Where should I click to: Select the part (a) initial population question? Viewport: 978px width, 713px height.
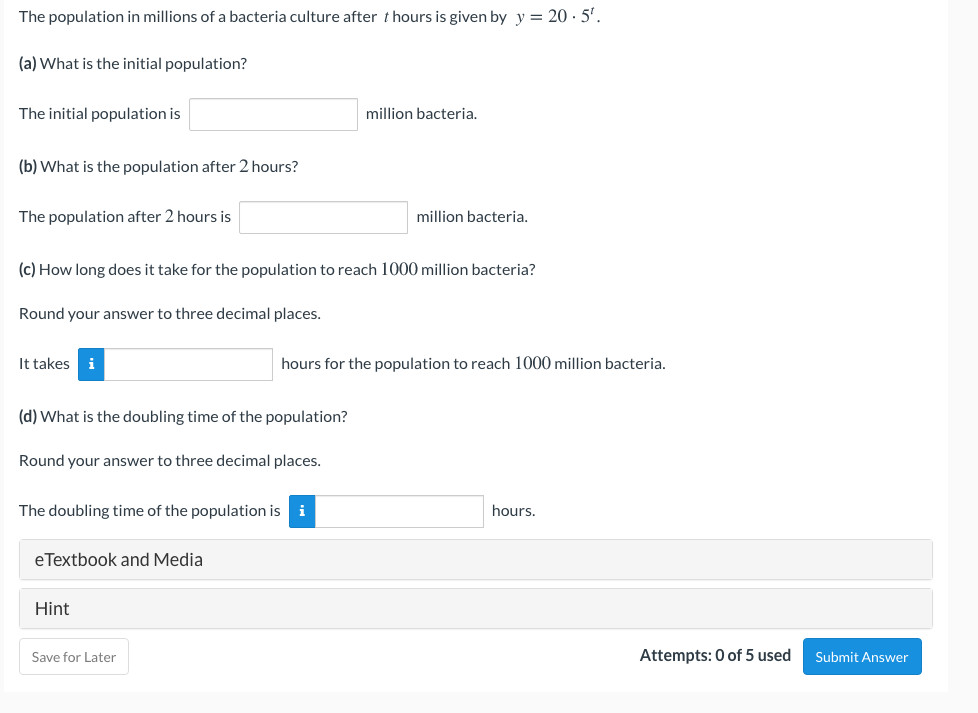[133, 64]
